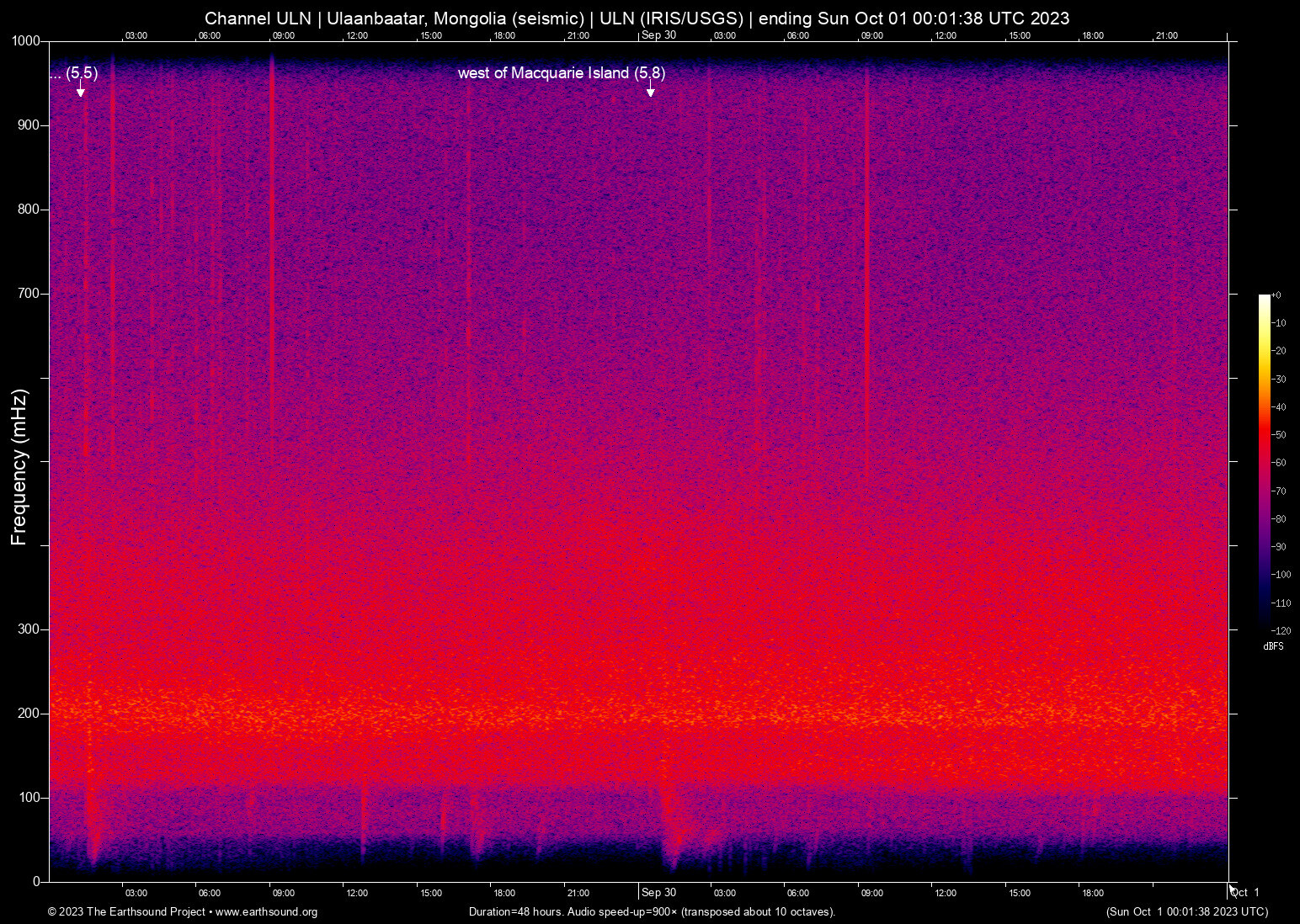Viewport: 1300px width, 924px height.
Task: Click the Duration=48 hours footer text
Action: click(x=514, y=912)
